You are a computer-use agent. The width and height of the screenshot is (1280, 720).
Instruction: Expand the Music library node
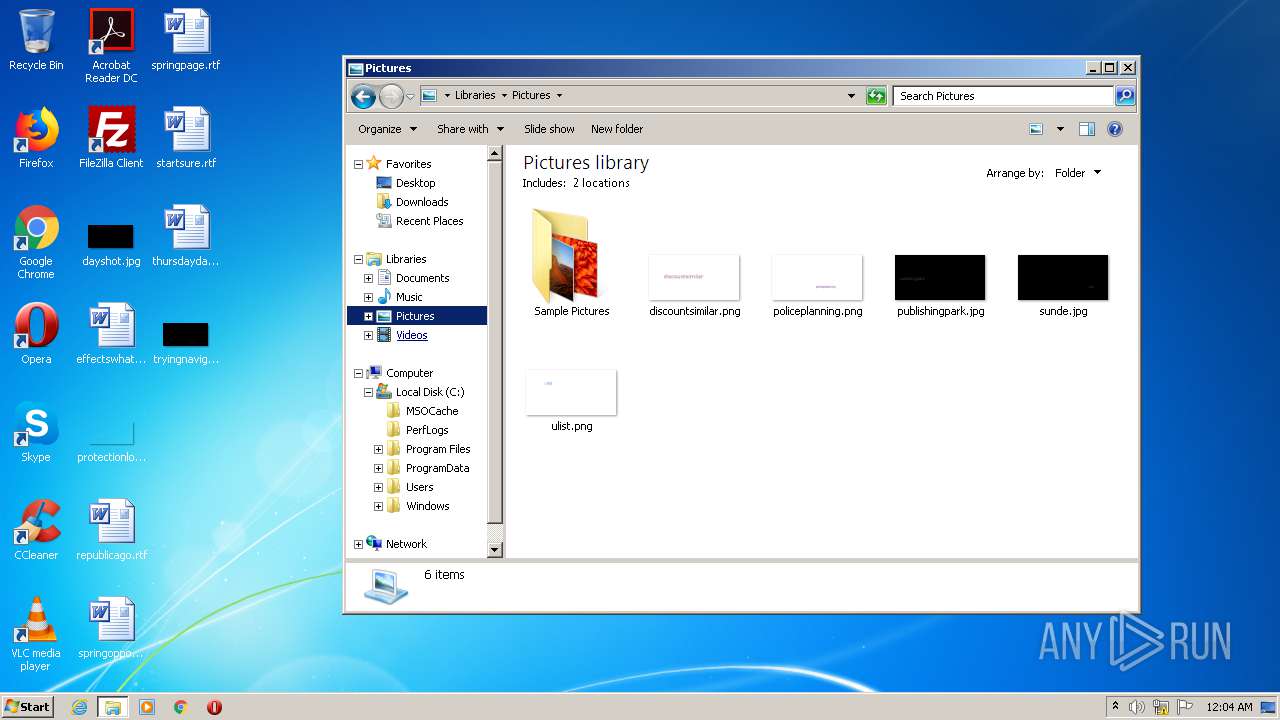tap(368, 297)
